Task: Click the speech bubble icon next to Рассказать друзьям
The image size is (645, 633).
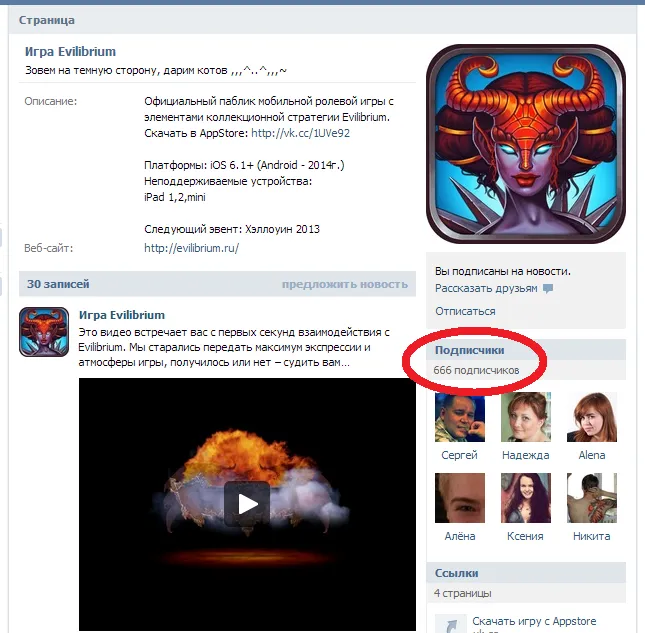Action: click(548, 289)
